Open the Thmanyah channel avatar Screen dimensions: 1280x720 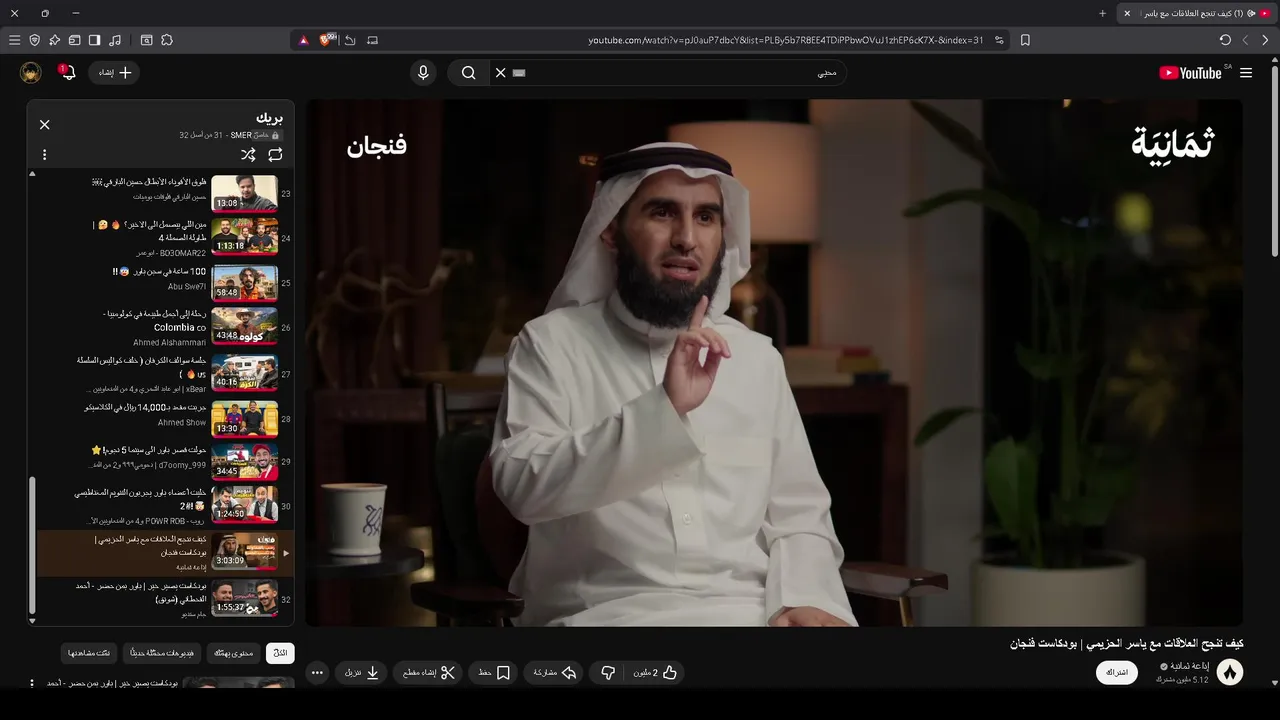coord(1229,673)
